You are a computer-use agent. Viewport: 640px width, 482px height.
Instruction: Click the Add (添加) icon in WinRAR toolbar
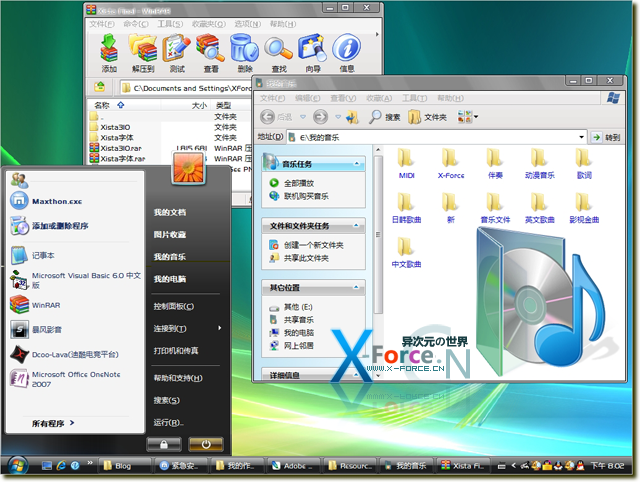pyautogui.click(x=109, y=53)
